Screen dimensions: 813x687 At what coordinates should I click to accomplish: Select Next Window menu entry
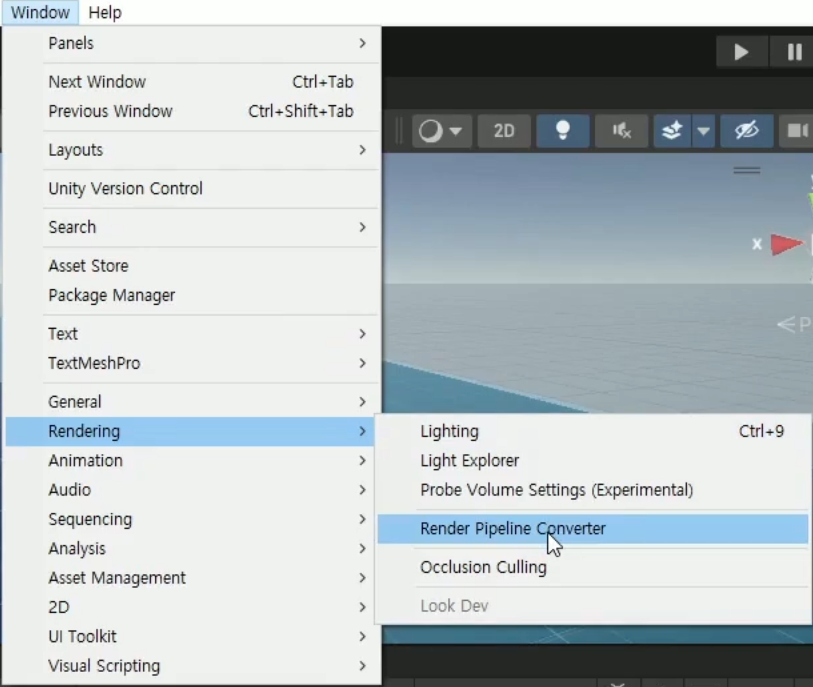coord(193,82)
